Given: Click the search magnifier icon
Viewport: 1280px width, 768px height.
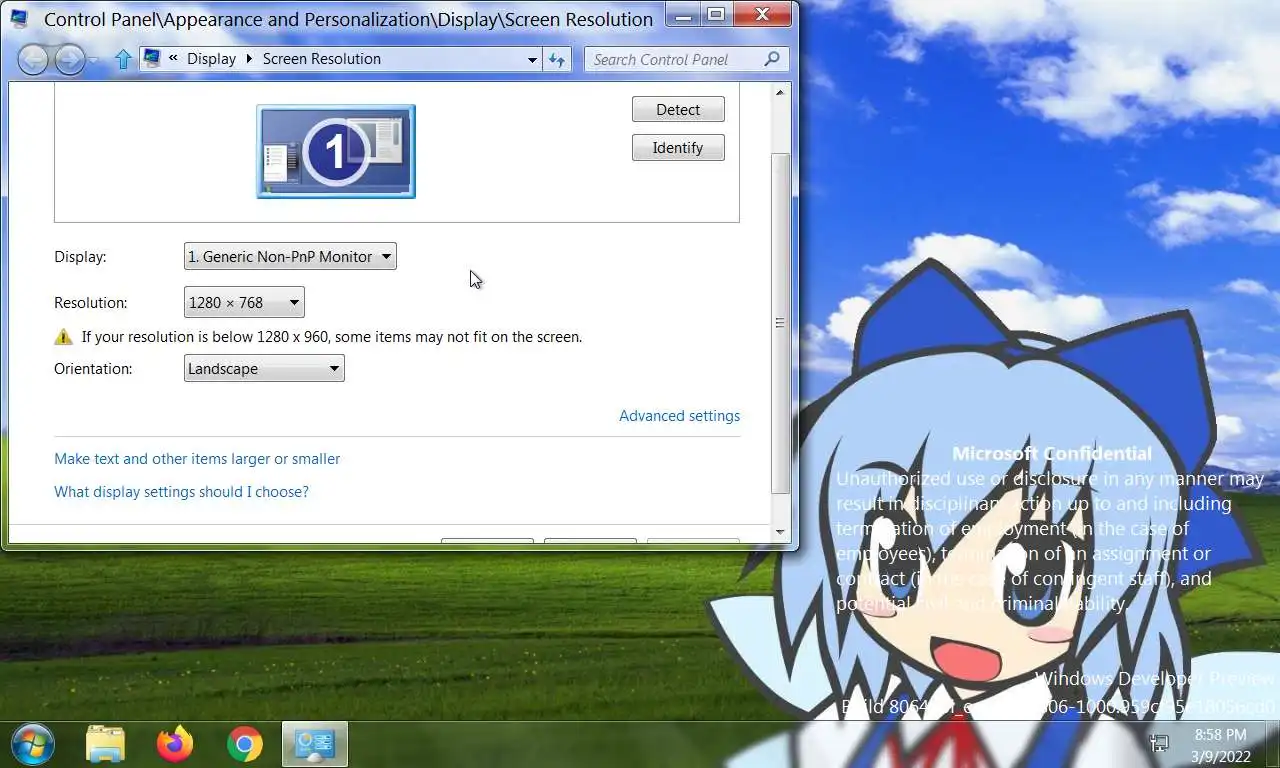Looking at the screenshot, I should pos(771,59).
